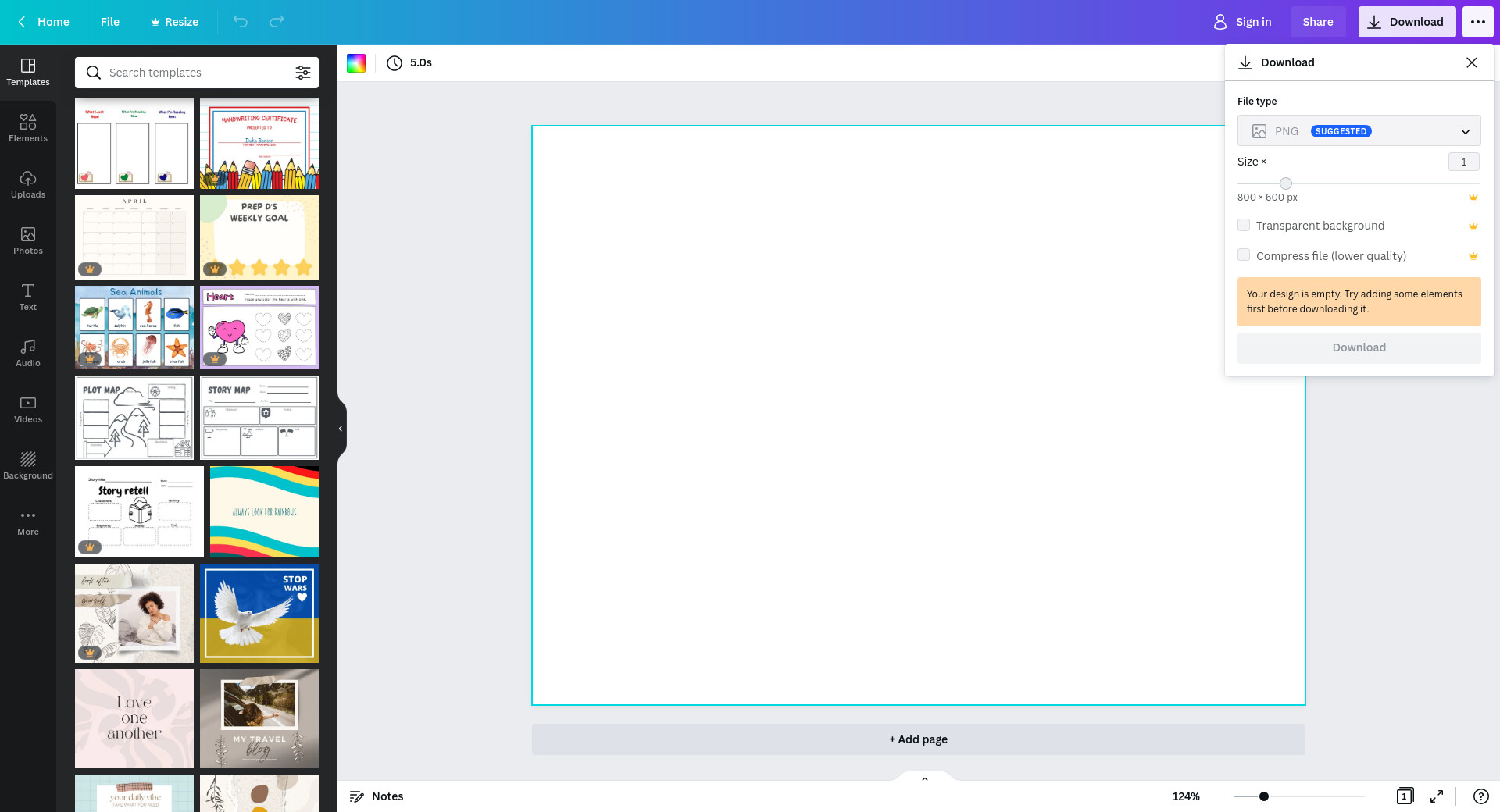Open the Uploads sidebar tab

coord(28,184)
